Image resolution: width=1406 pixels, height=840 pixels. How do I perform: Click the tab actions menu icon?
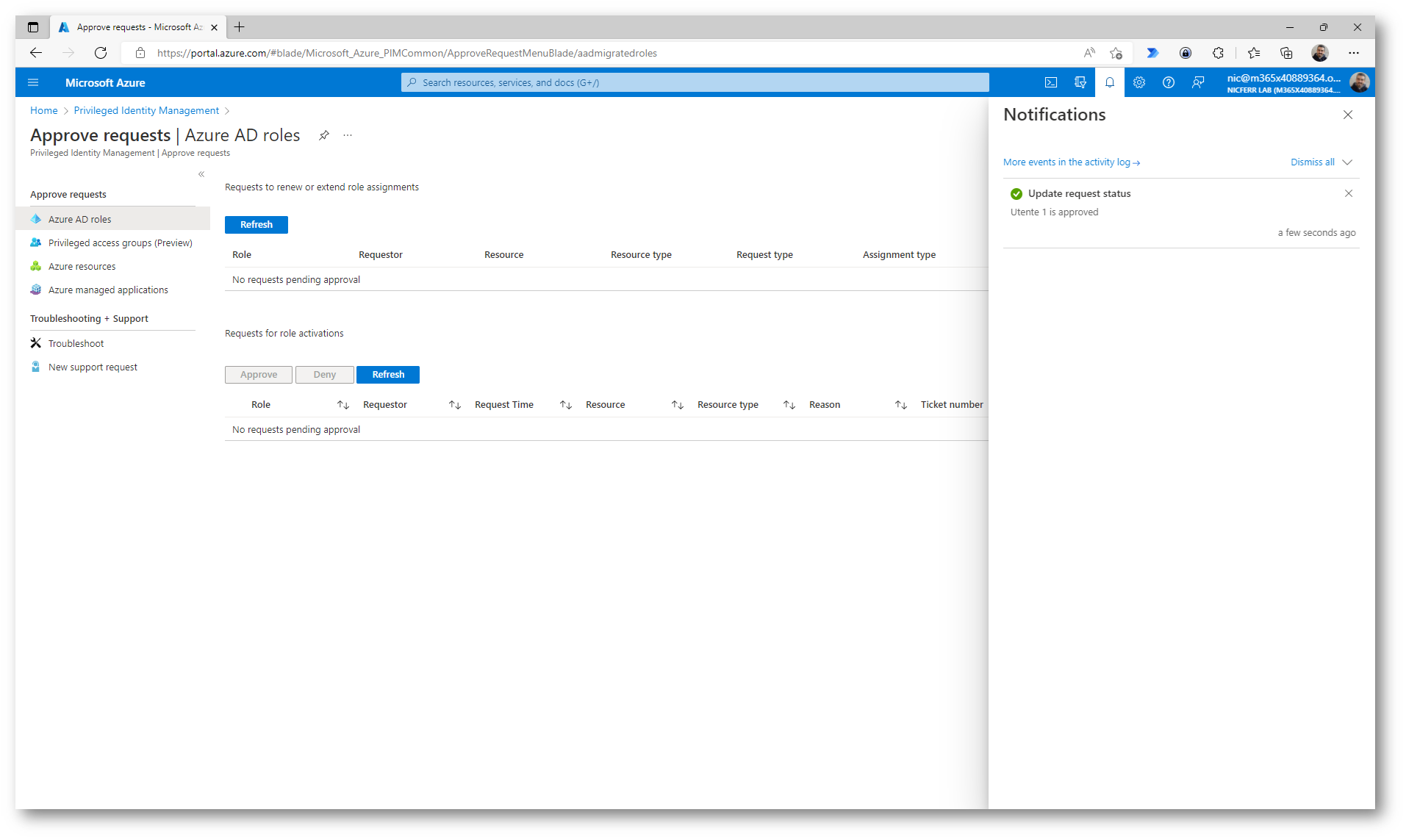(x=33, y=27)
